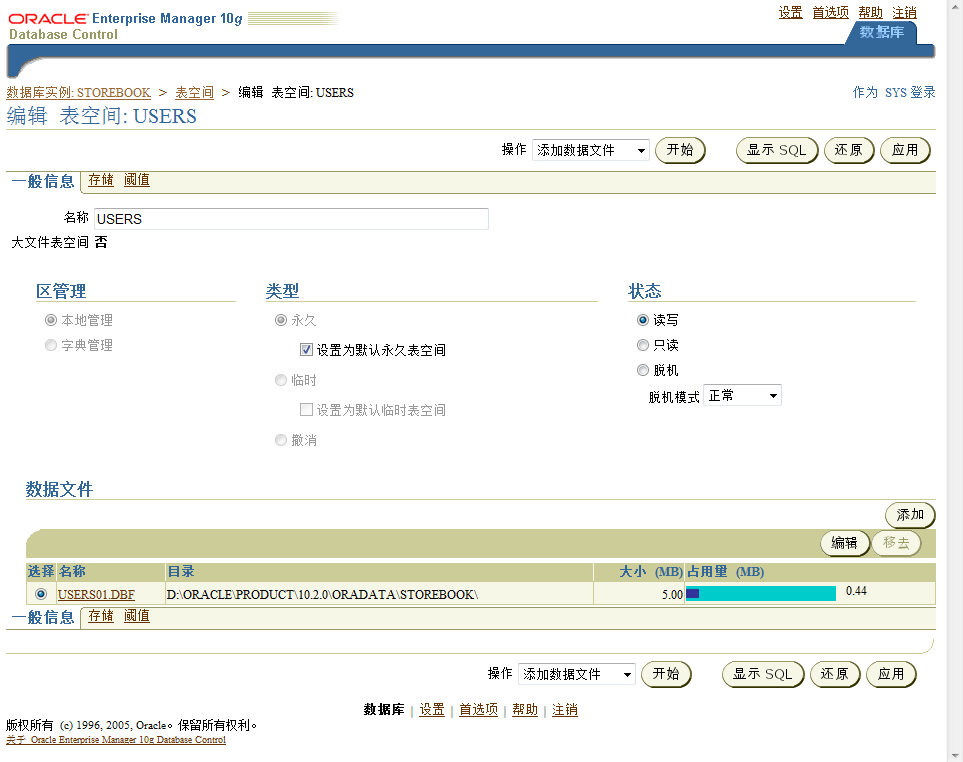Switch to the 阈值 tab
The width and height of the screenshot is (963, 762).
(137, 180)
